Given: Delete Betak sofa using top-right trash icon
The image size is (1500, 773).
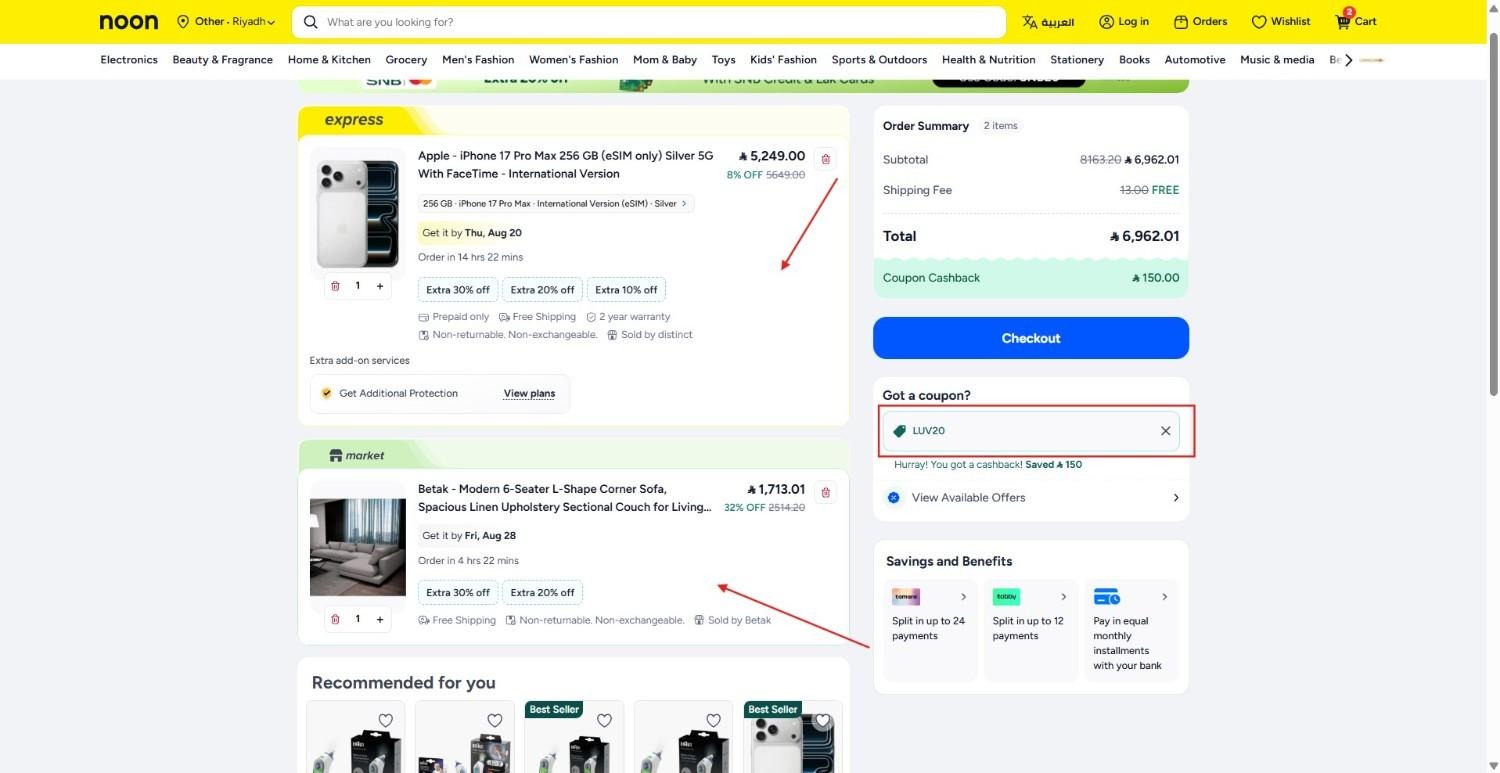Looking at the screenshot, I should [x=825, y=492].
